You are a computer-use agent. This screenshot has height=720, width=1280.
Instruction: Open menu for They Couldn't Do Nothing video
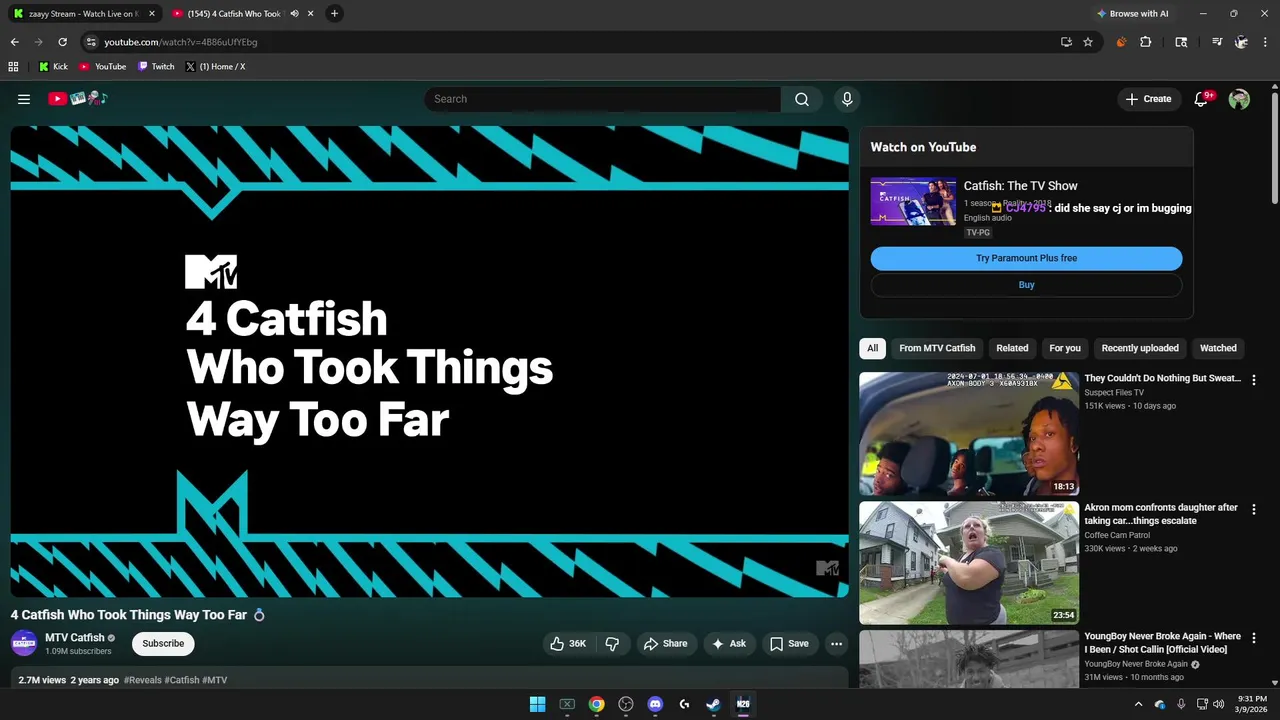coord(1254,380)
